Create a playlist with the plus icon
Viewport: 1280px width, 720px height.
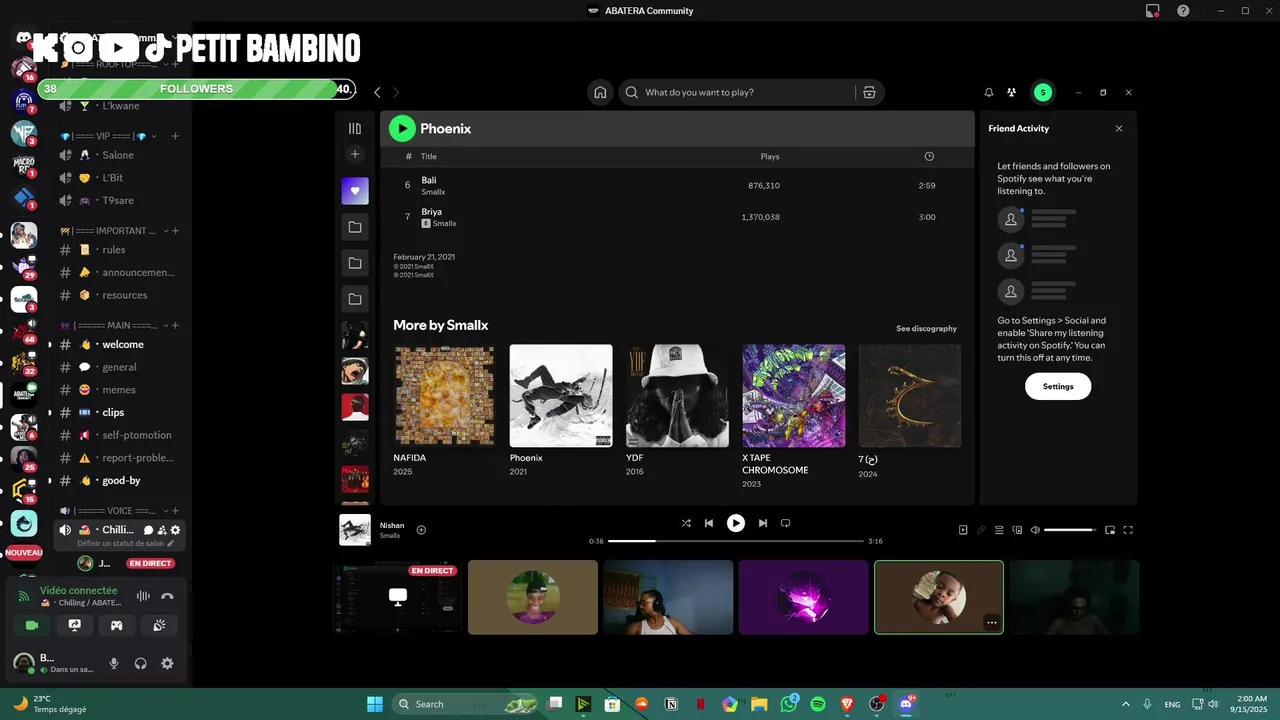pyautogui.click(x=354, y=154)
